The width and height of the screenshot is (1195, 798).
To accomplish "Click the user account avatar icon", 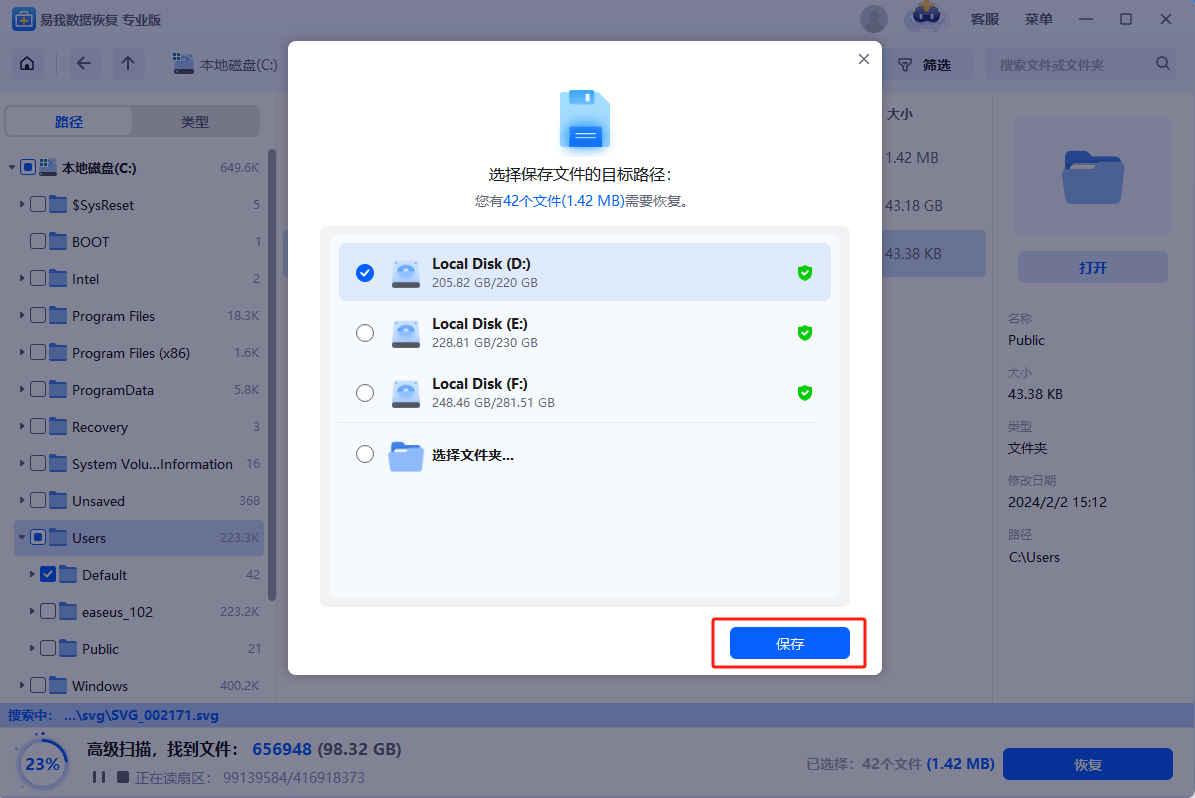I will tap(873, 19).
